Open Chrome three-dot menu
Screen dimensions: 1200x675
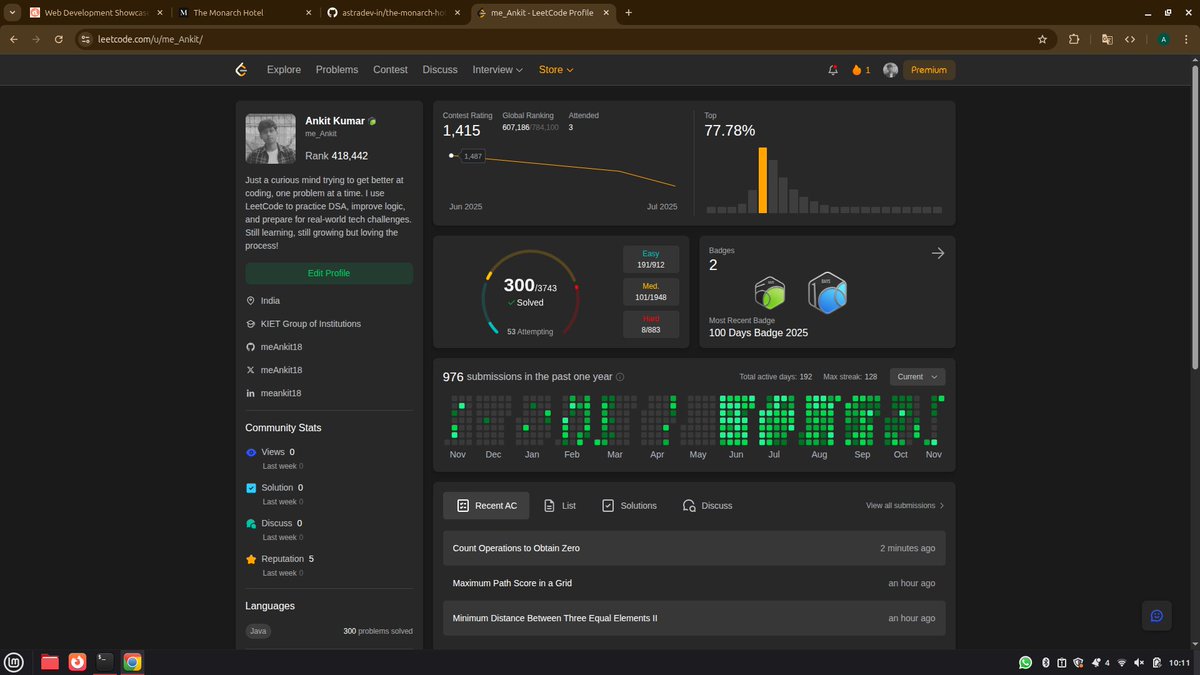[1187, 39]
